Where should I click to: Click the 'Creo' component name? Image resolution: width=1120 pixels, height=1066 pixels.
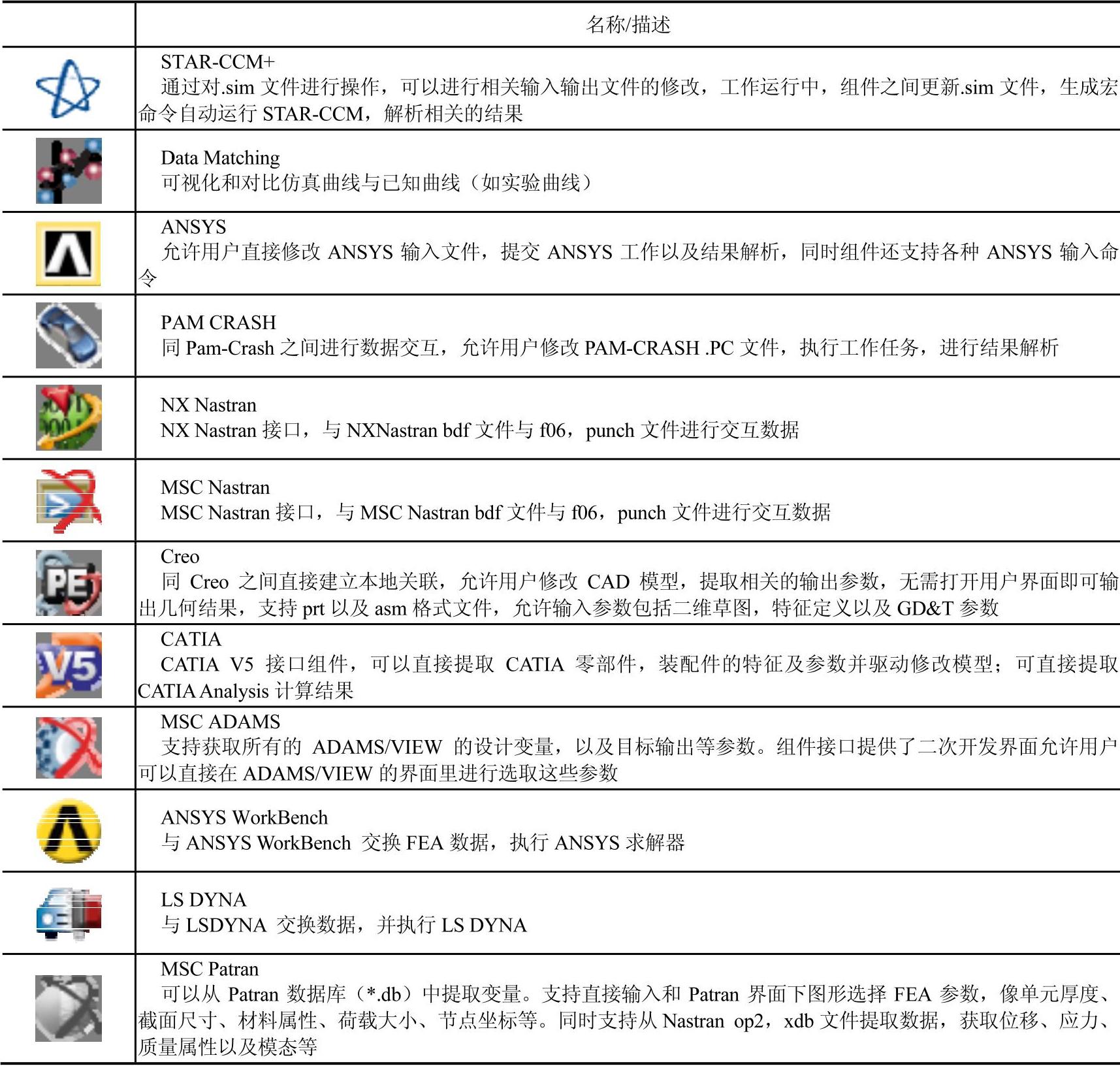click(x=180, y=557)
